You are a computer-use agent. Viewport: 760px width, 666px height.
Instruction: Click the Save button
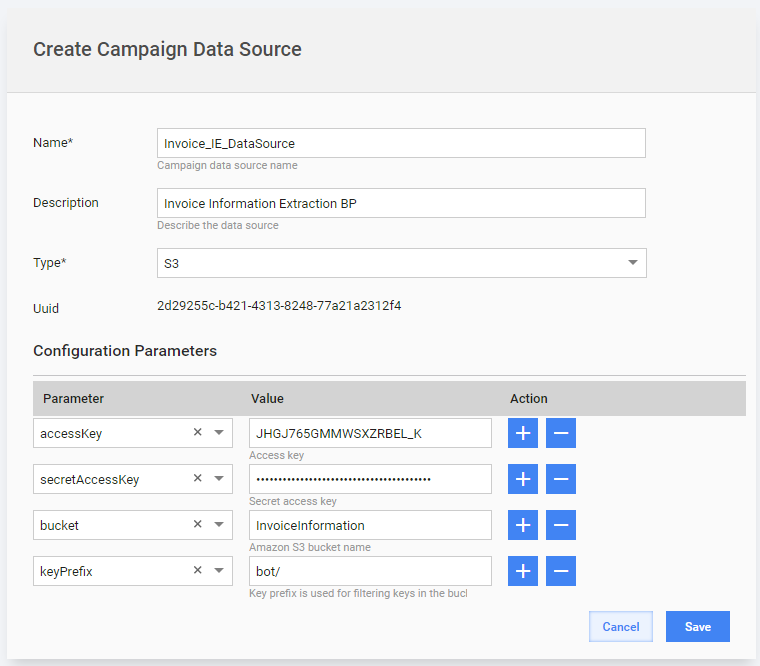click(x=697, y=627)
